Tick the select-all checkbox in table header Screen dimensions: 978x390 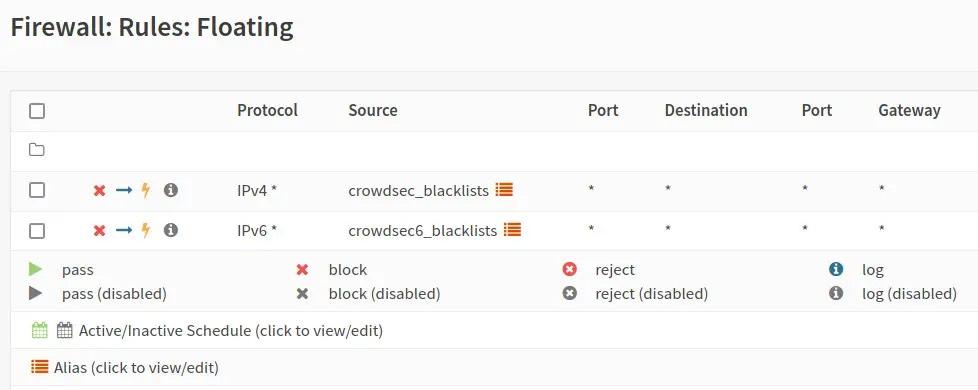[x=37, y=110]
